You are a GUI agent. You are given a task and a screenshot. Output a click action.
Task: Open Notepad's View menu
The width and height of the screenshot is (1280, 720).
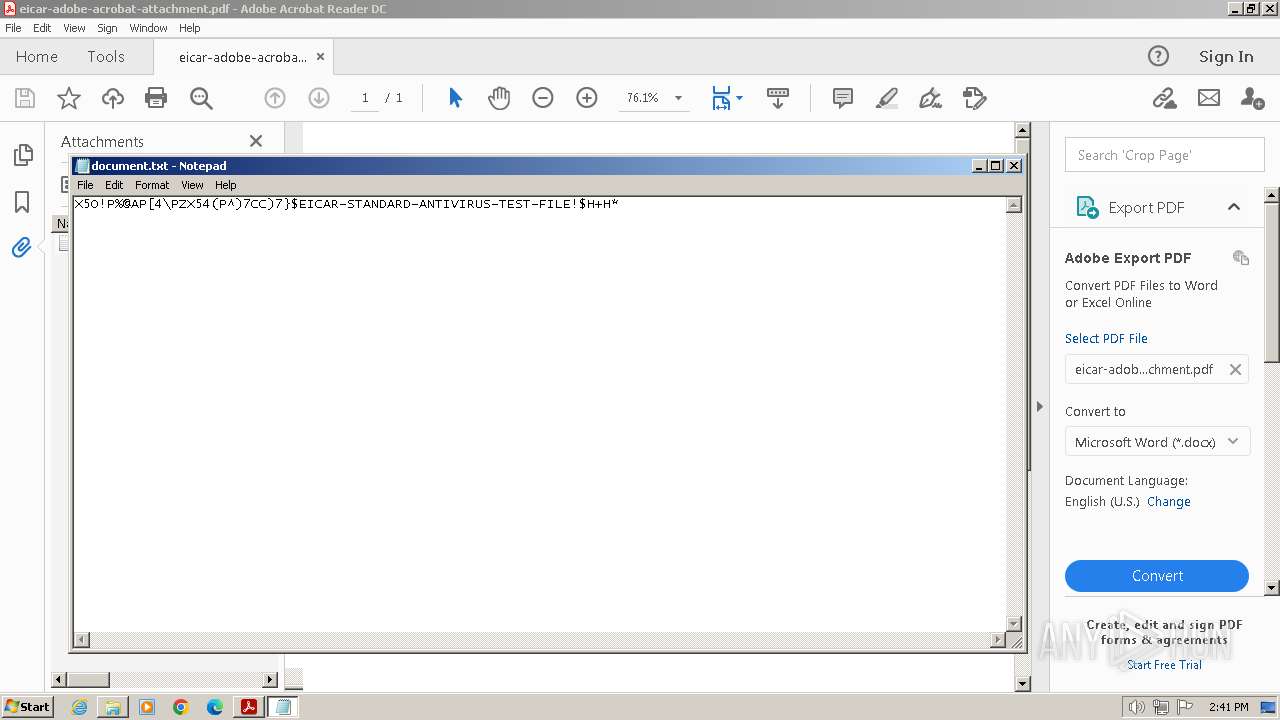tap(192, 185)
